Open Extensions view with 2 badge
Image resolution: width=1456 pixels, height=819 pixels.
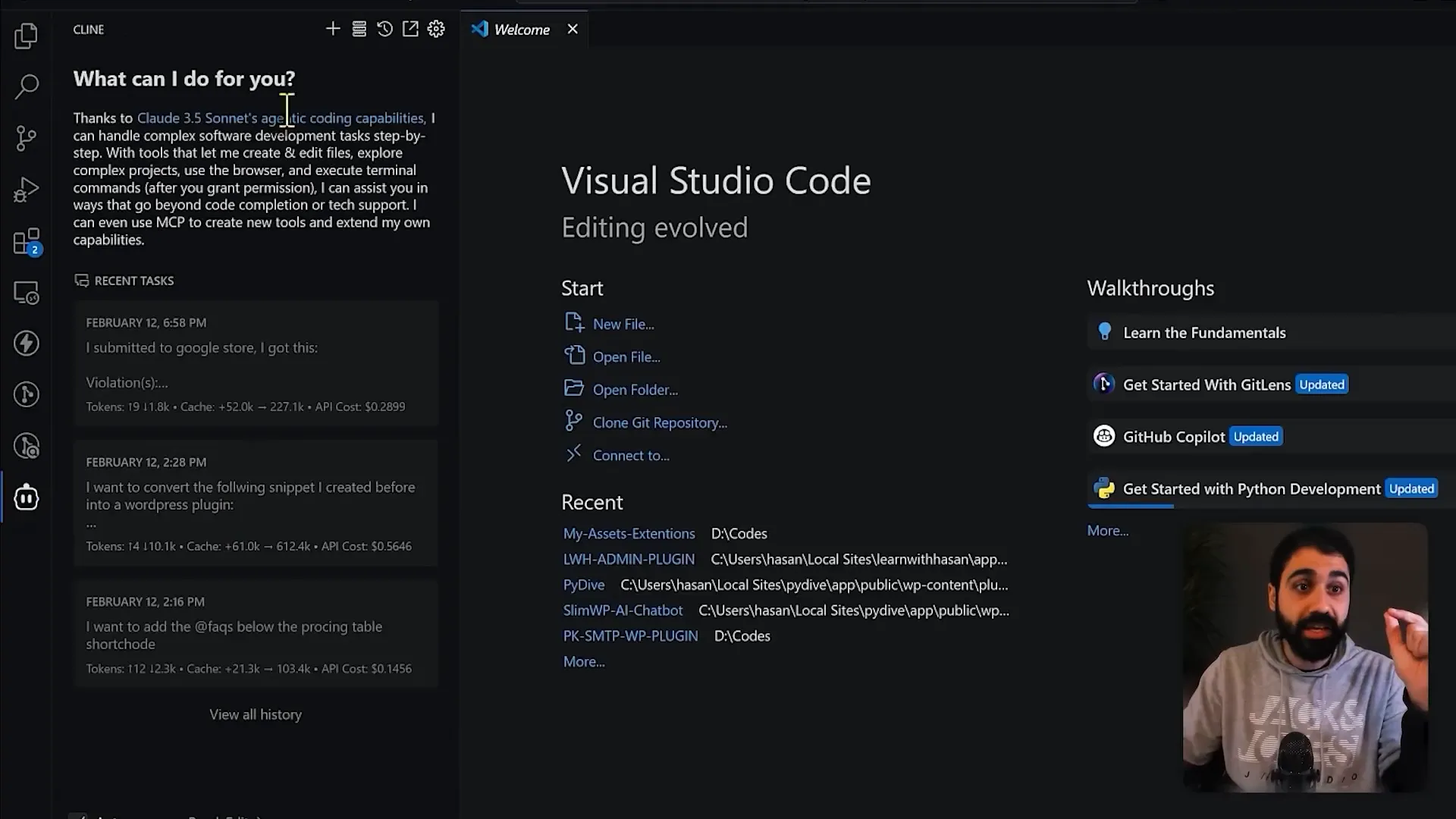pyautogui.click(x=27, y=241)
